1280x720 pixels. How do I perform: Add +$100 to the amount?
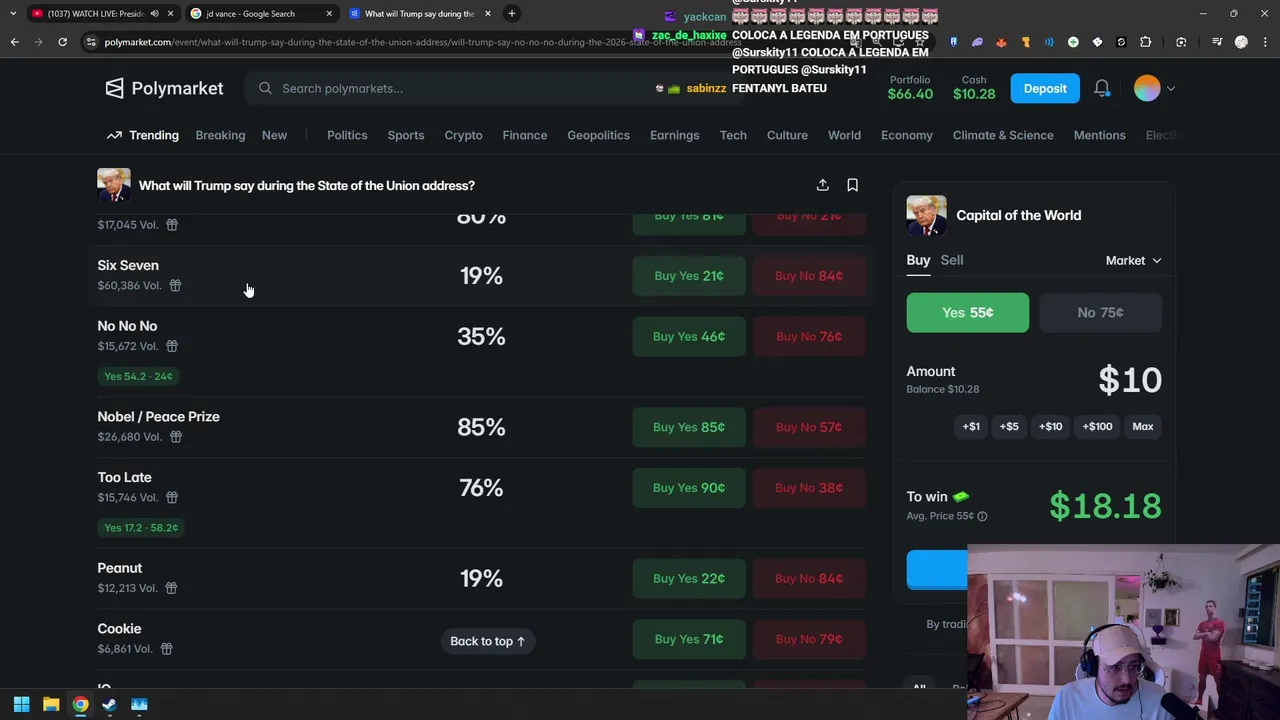[x=1097, y=426]
